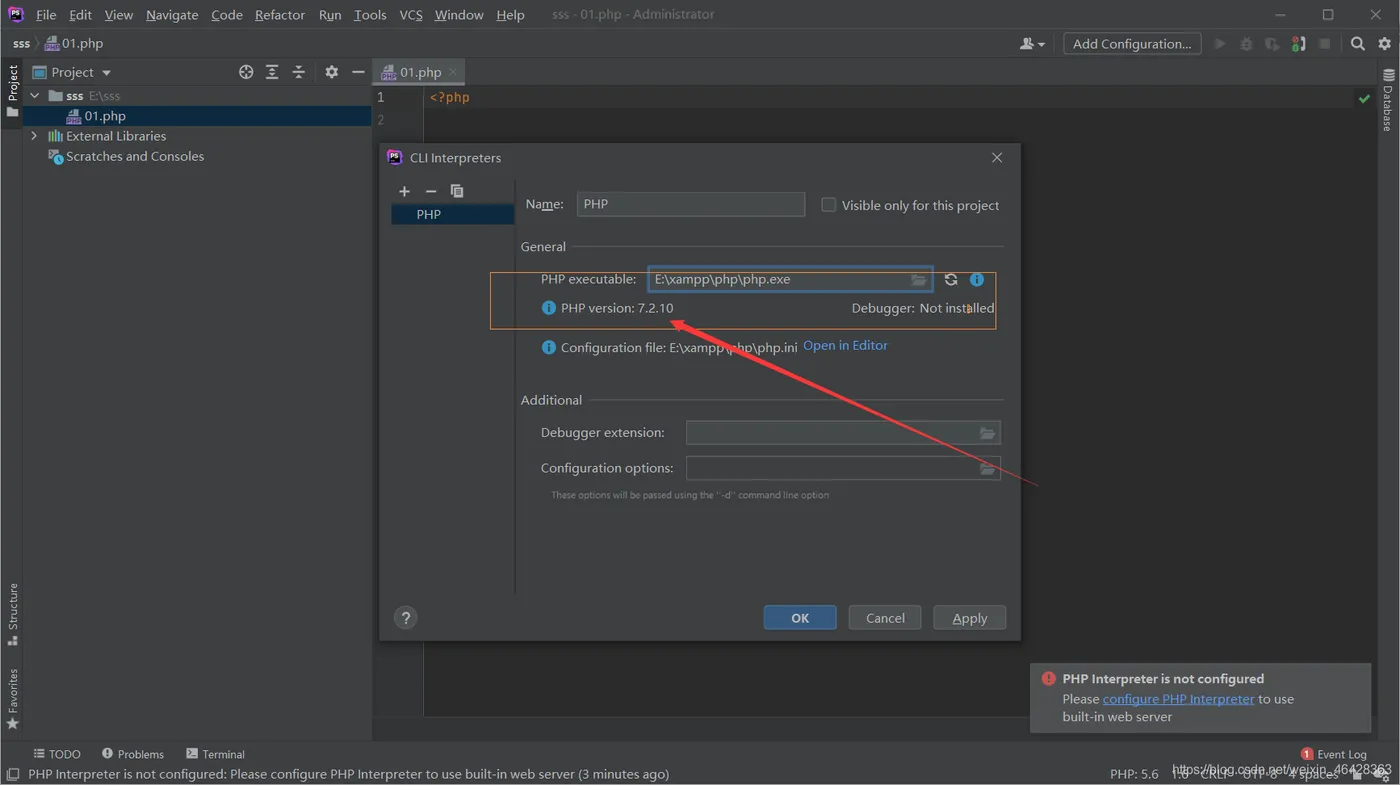Click sss in the breadcrumb bar
Image resolution: width=1400 pixels, height=785 pixels.
(x=21, y=44)
